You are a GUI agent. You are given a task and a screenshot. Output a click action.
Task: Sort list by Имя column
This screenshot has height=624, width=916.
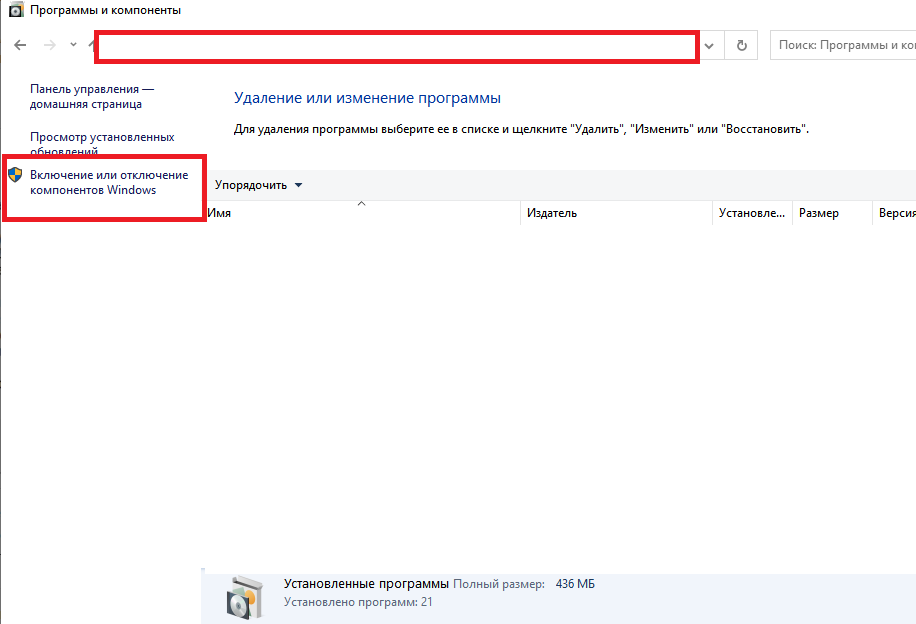tap(362, 213)
